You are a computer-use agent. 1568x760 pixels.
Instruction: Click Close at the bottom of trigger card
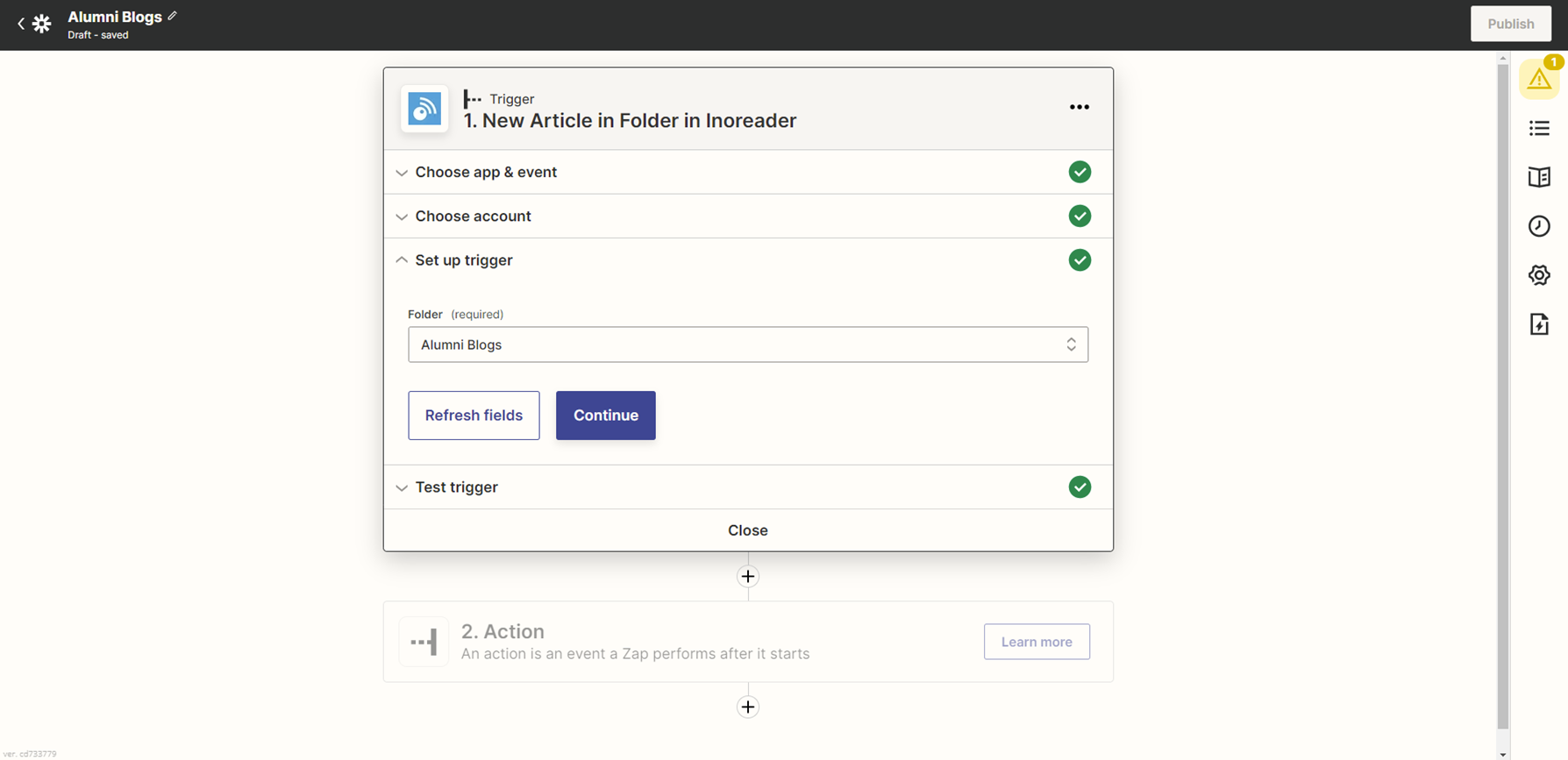748,530
